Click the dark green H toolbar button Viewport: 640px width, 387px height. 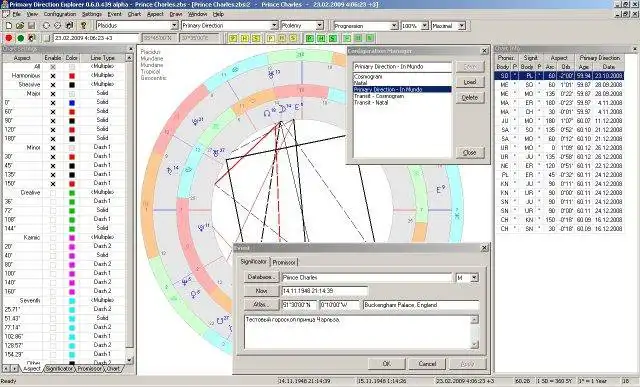(x=321, y=38)
